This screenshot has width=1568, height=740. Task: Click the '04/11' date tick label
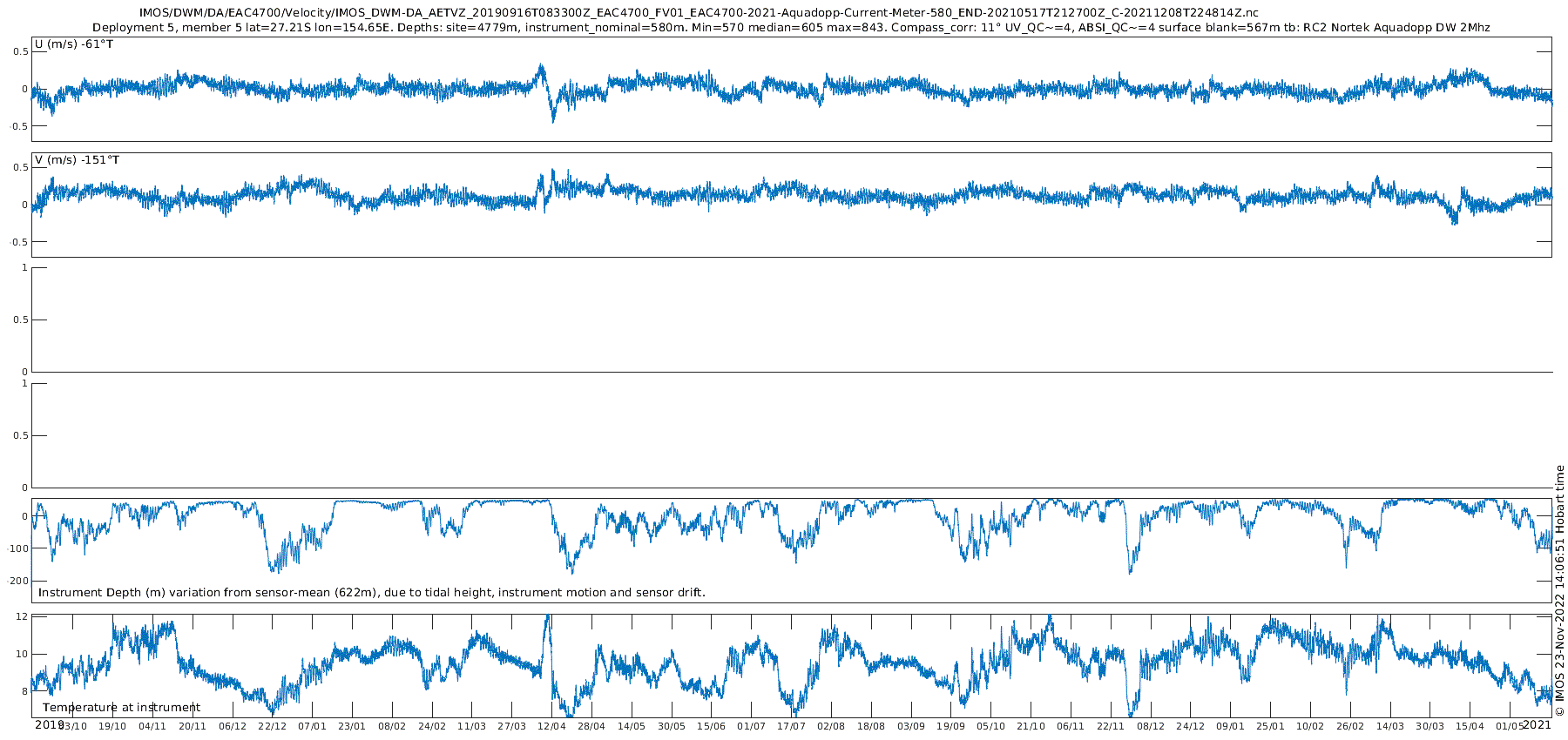pos(152,726)
